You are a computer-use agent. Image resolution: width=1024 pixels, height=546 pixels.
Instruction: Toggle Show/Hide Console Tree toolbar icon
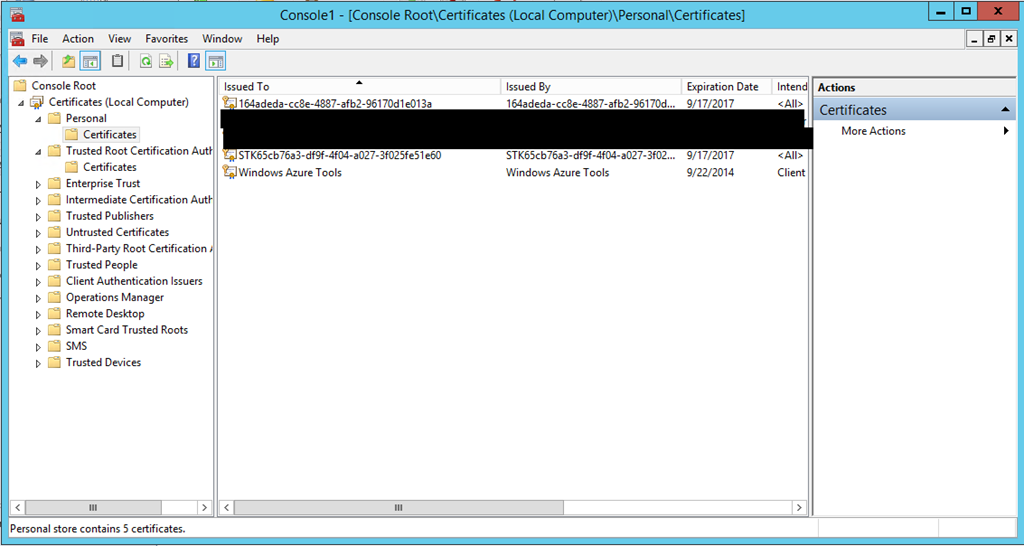click(90, 61)
